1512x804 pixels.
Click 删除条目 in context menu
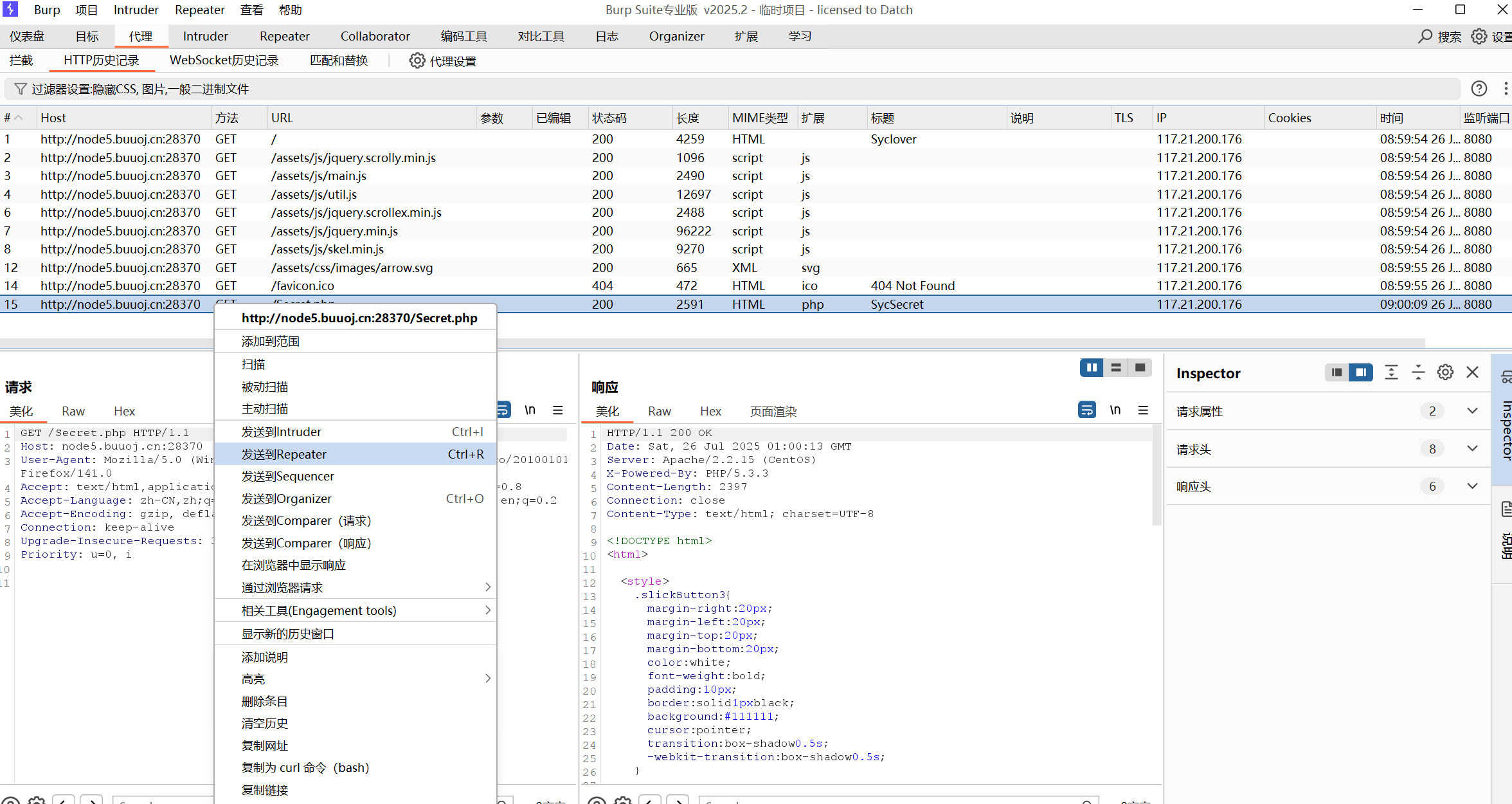355,701
